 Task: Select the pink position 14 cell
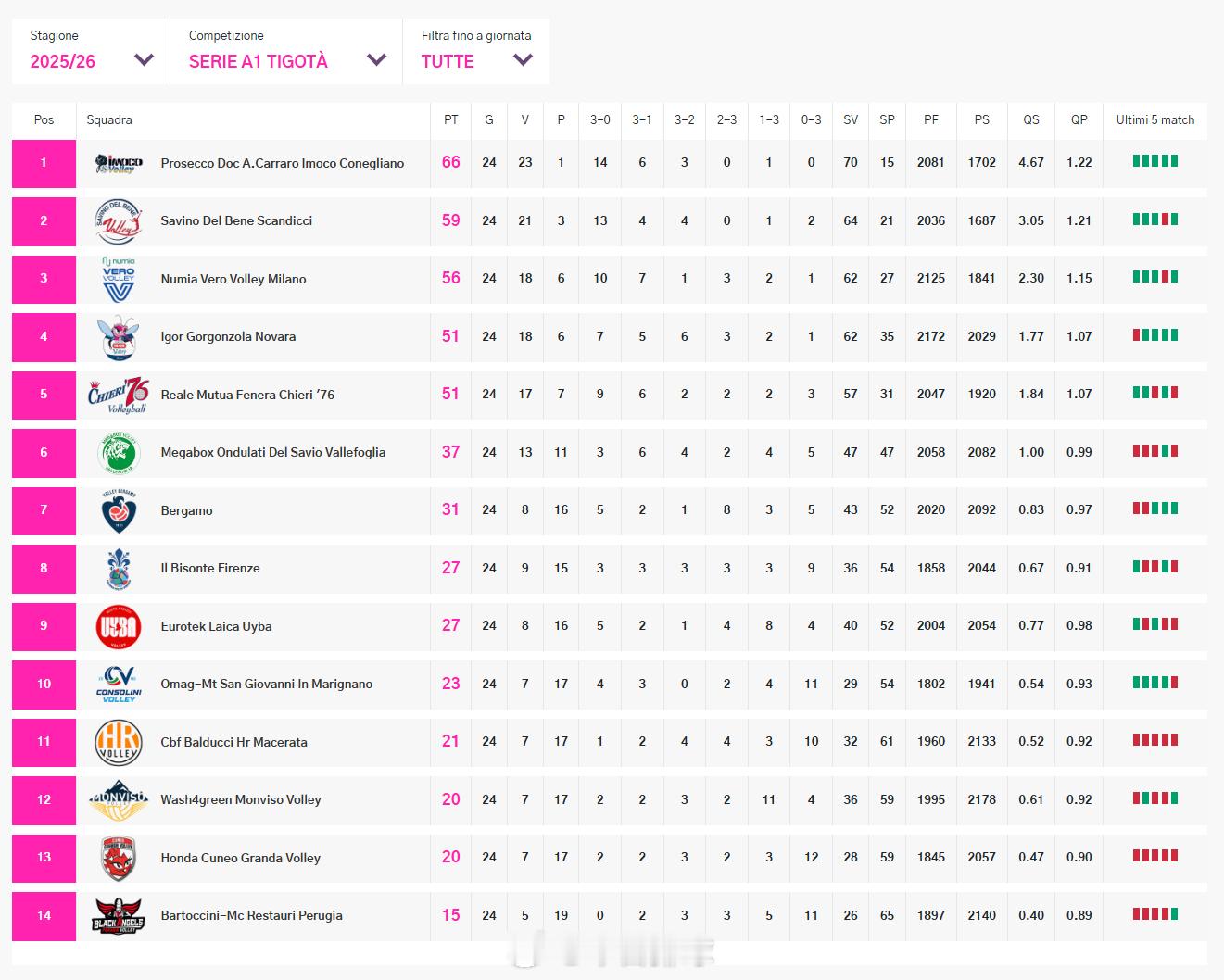pyautogui.click(x=44, y=915)
